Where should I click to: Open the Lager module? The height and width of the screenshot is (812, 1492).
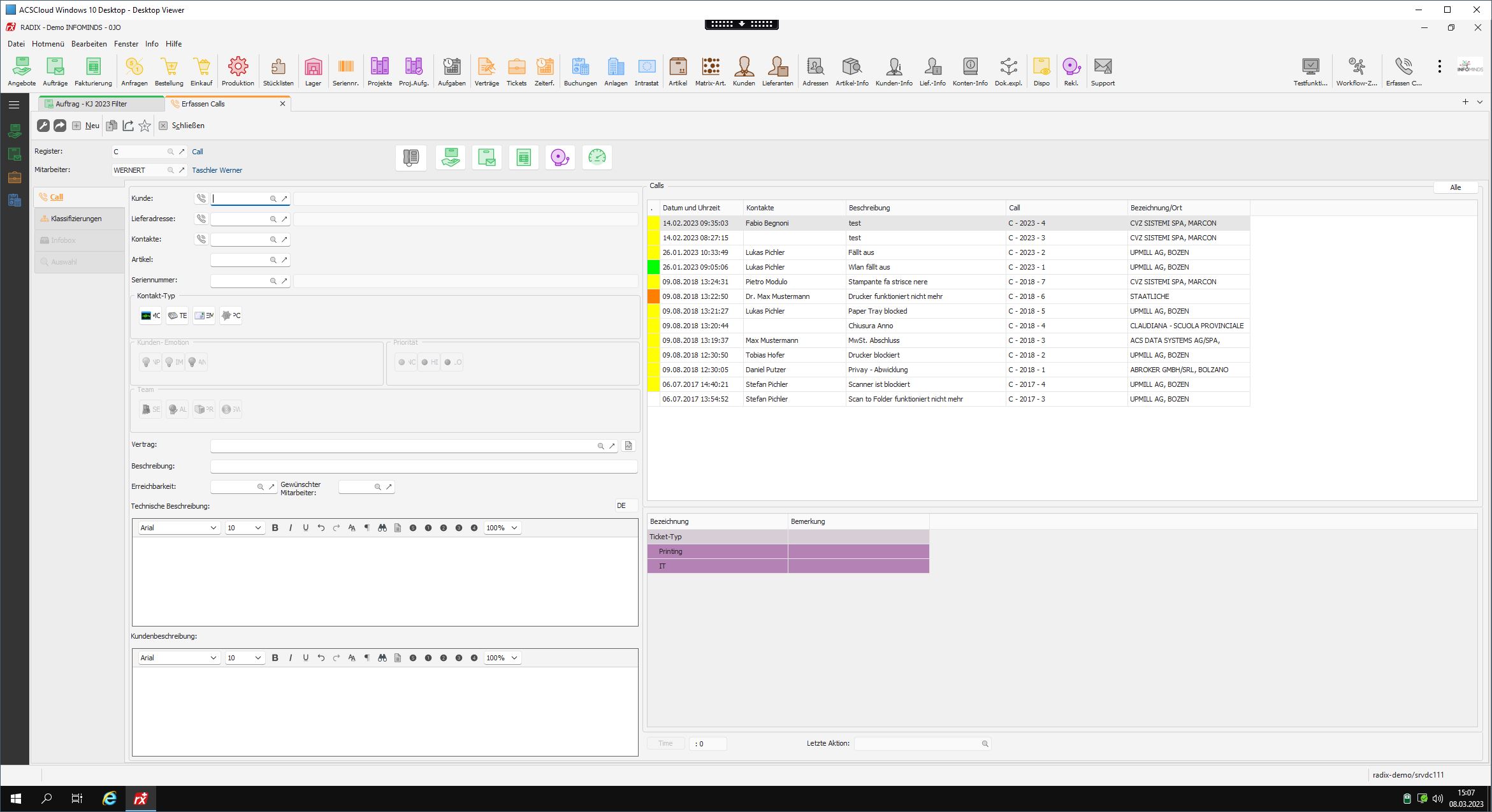click(313, 71)
